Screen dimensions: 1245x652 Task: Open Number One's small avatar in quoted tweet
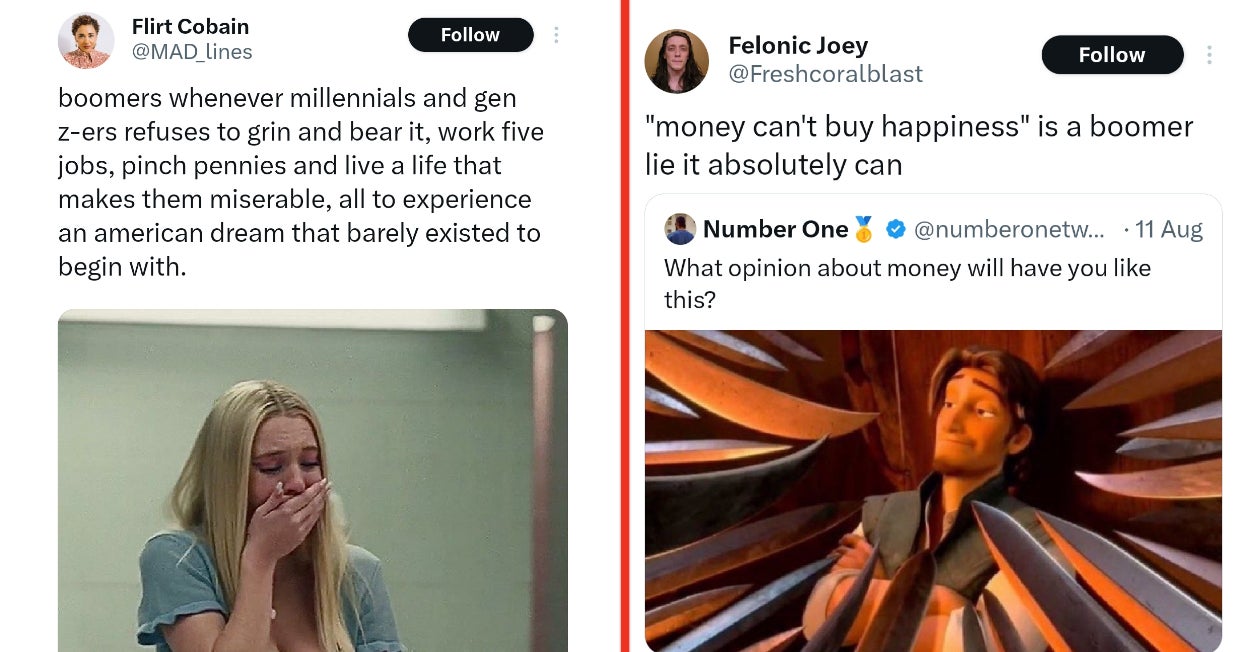point(680,229)
